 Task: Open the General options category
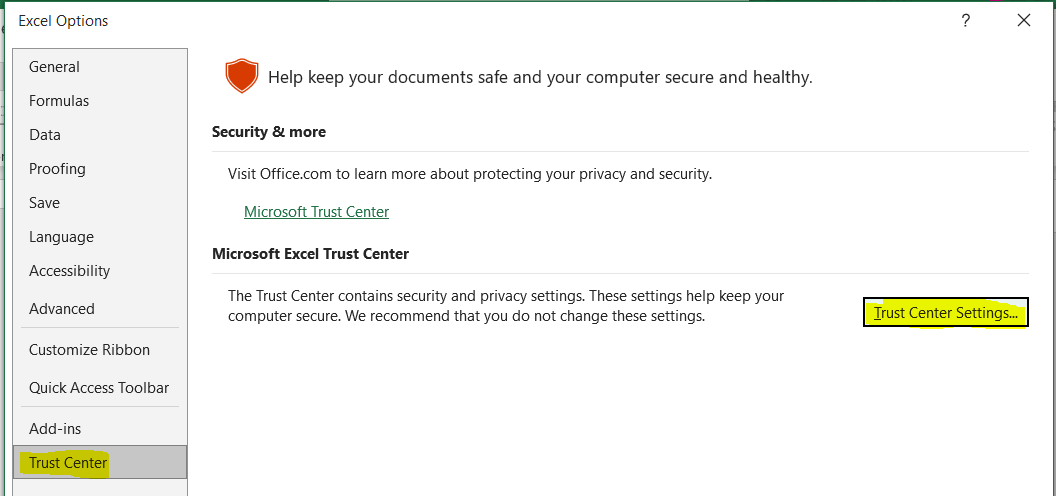tap(55, 67)
